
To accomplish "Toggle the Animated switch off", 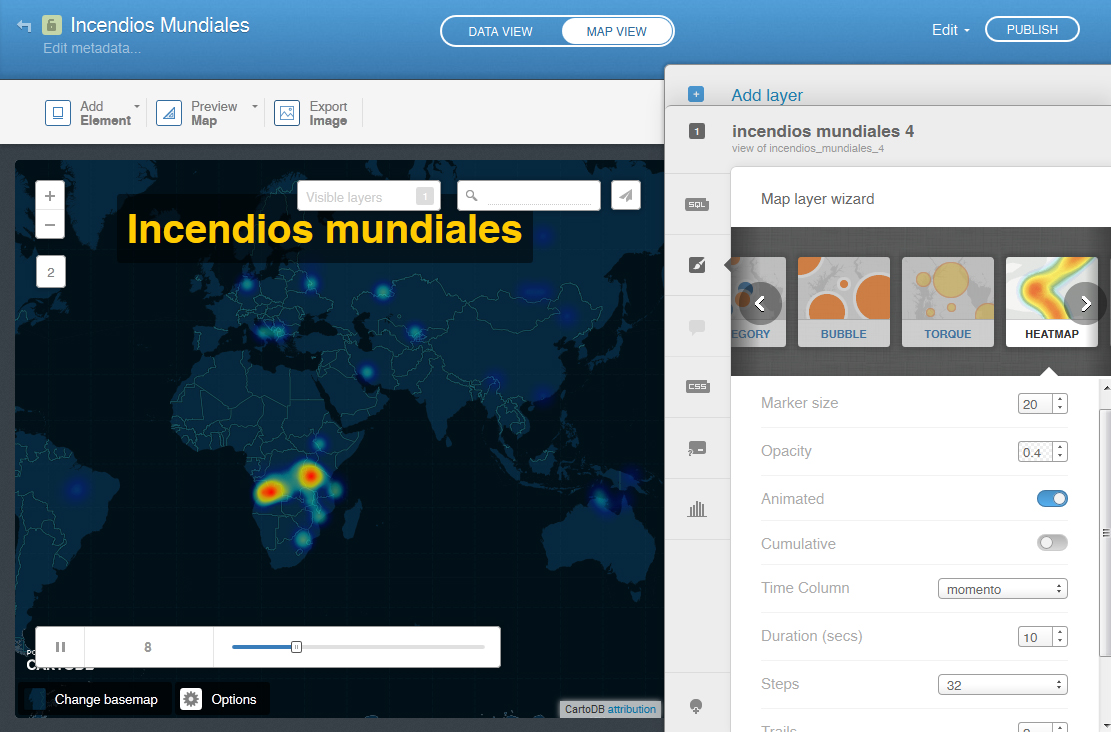I will (x=1052, y=499).
